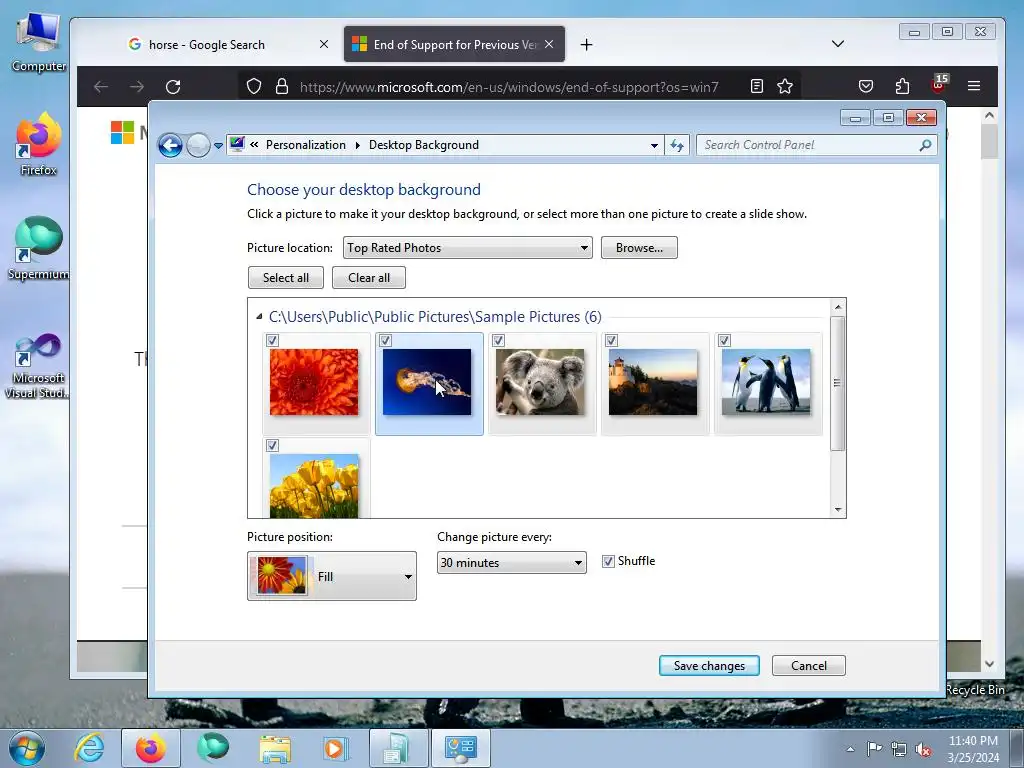Click the Control Panel icon in the address bar
1024x768 pixels.
237,144
